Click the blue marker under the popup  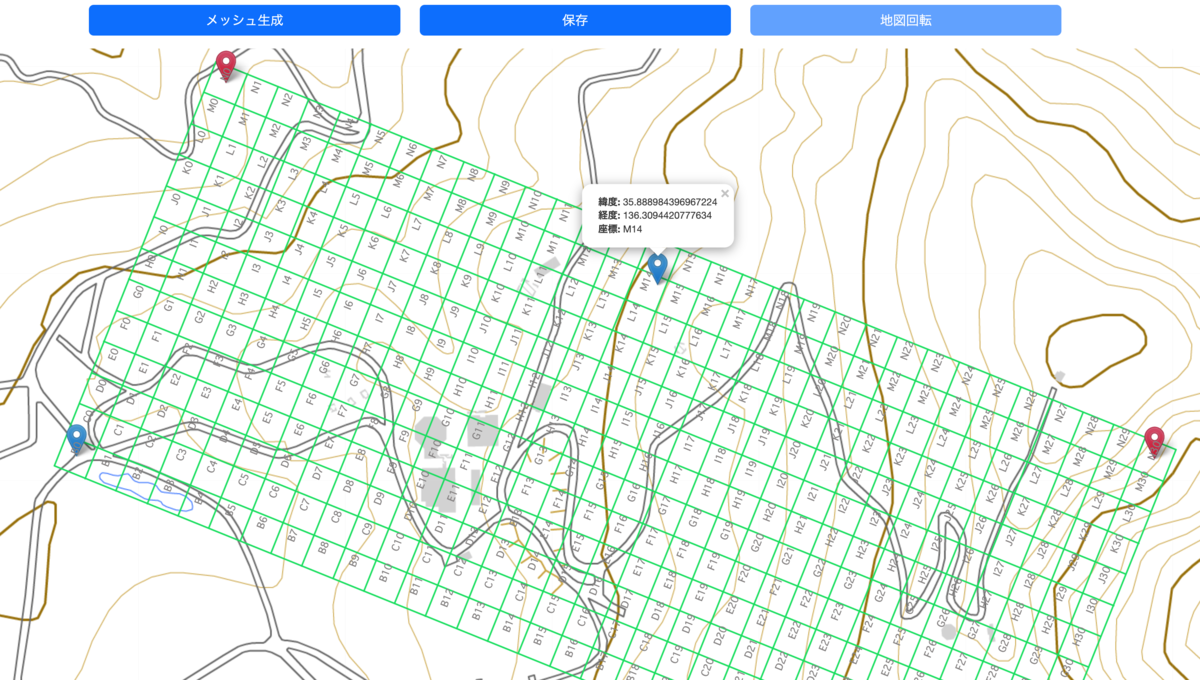coord(657,268)
